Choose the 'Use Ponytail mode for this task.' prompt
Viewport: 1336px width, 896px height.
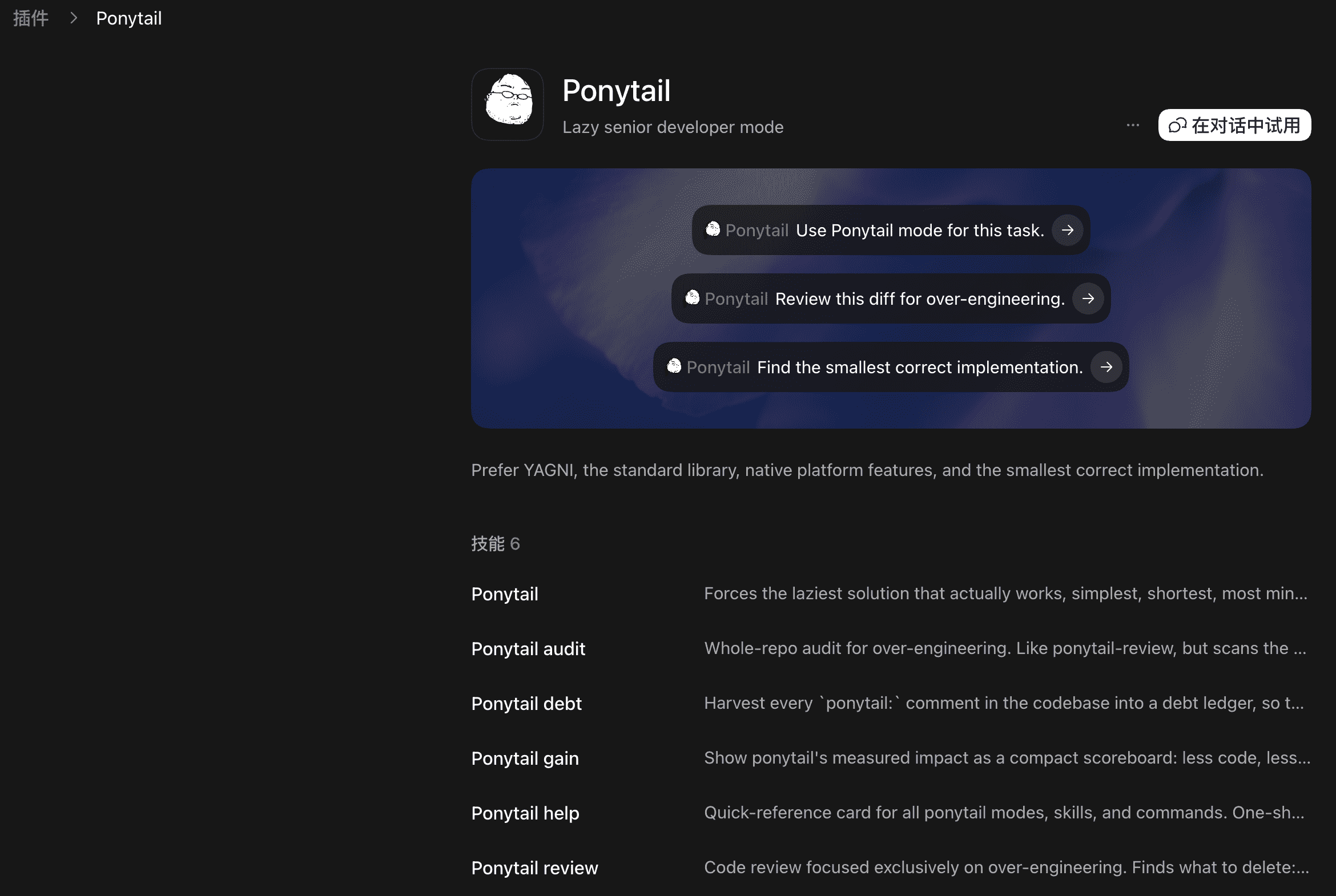(x=891, y=231)
